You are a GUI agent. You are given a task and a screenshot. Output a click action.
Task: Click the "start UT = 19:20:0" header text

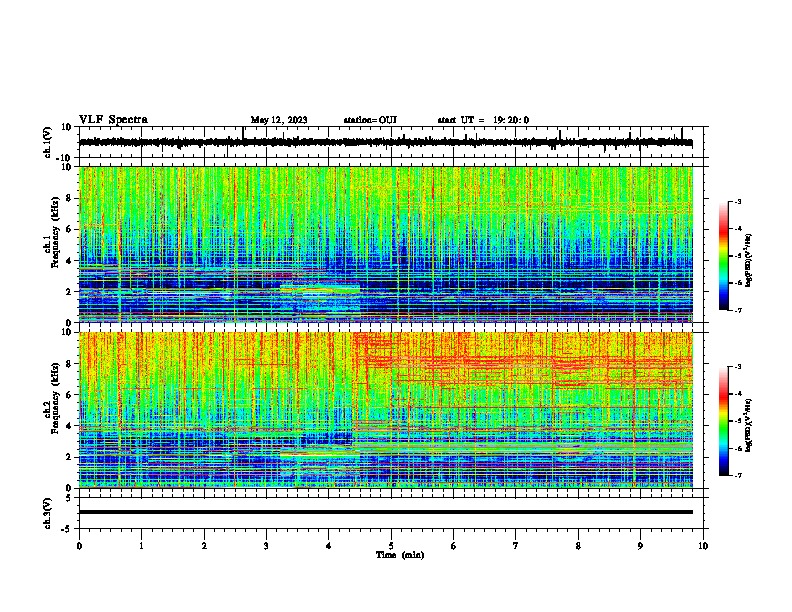click(x=483, y=120)
